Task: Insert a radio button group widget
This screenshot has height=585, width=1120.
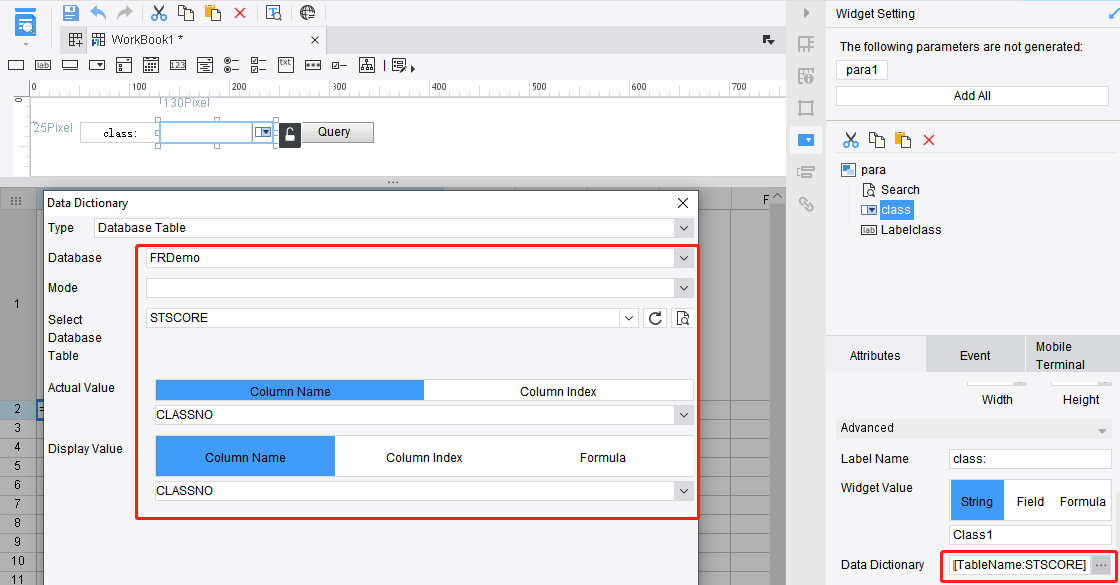Action: [231, 65]
